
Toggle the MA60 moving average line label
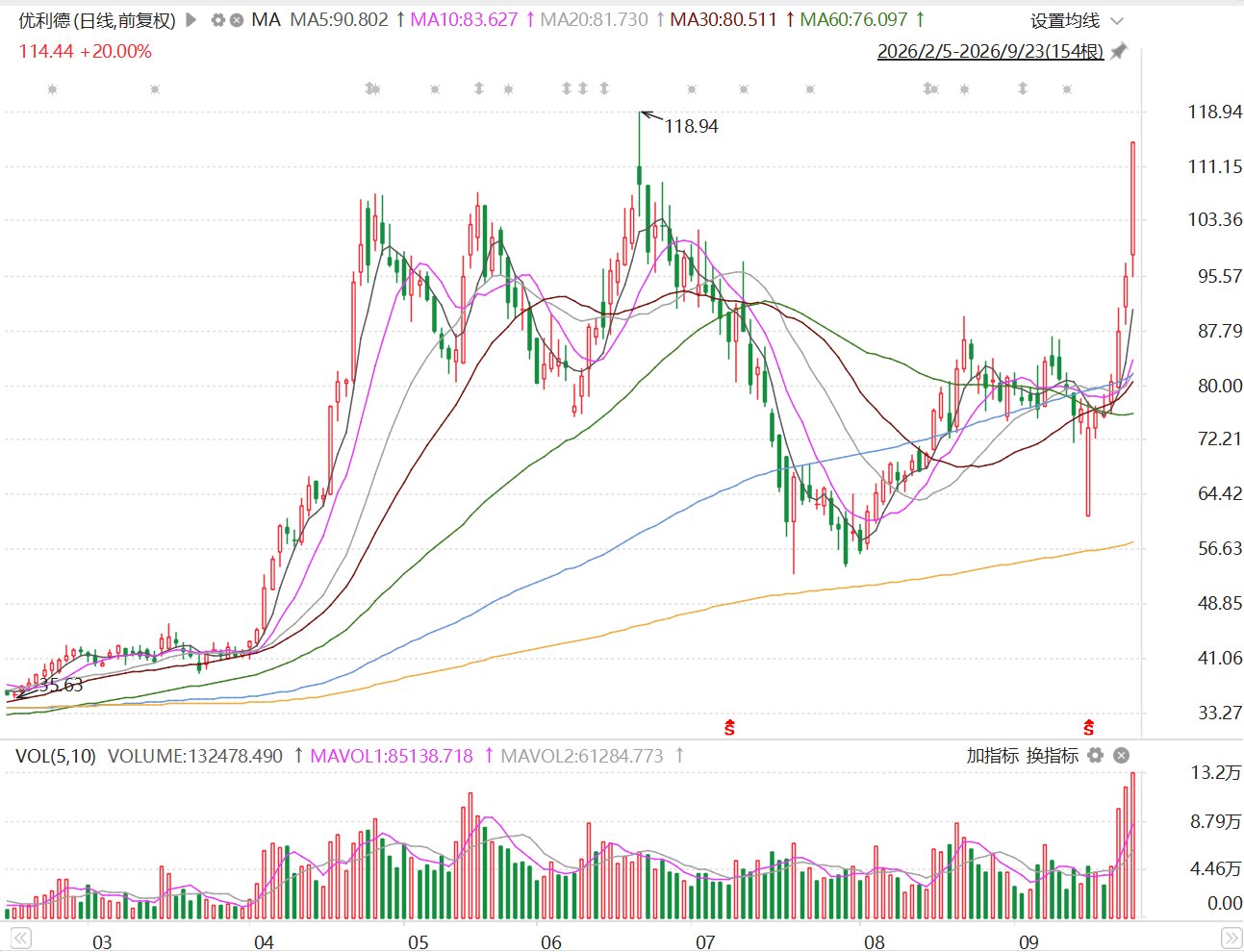853,20
